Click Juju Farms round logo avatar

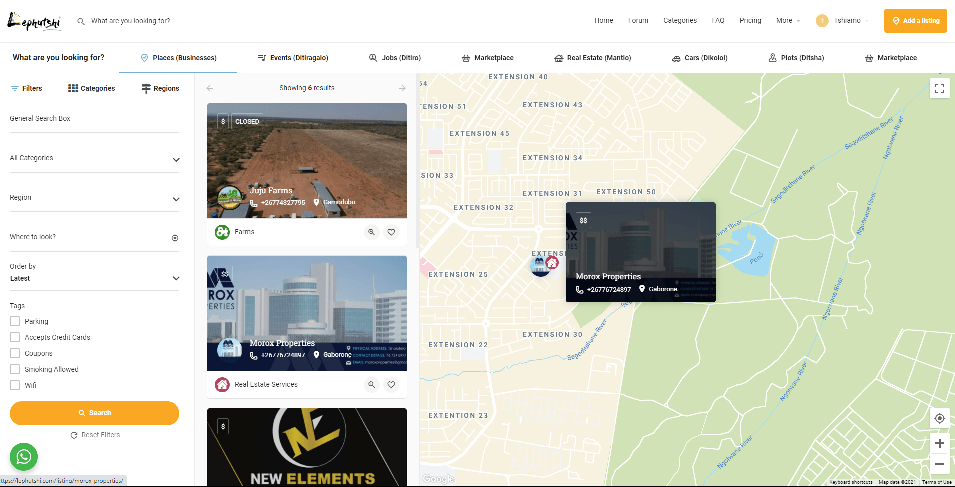tap(230, 198)
